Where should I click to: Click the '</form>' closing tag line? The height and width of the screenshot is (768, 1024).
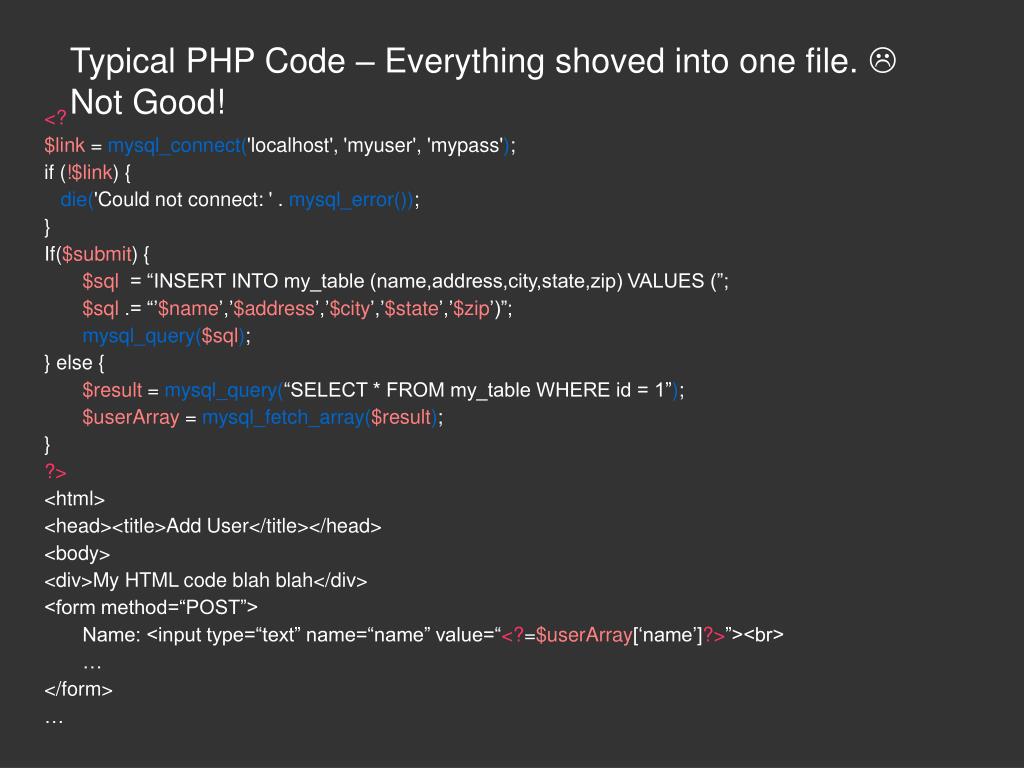[x=78, y=690]
